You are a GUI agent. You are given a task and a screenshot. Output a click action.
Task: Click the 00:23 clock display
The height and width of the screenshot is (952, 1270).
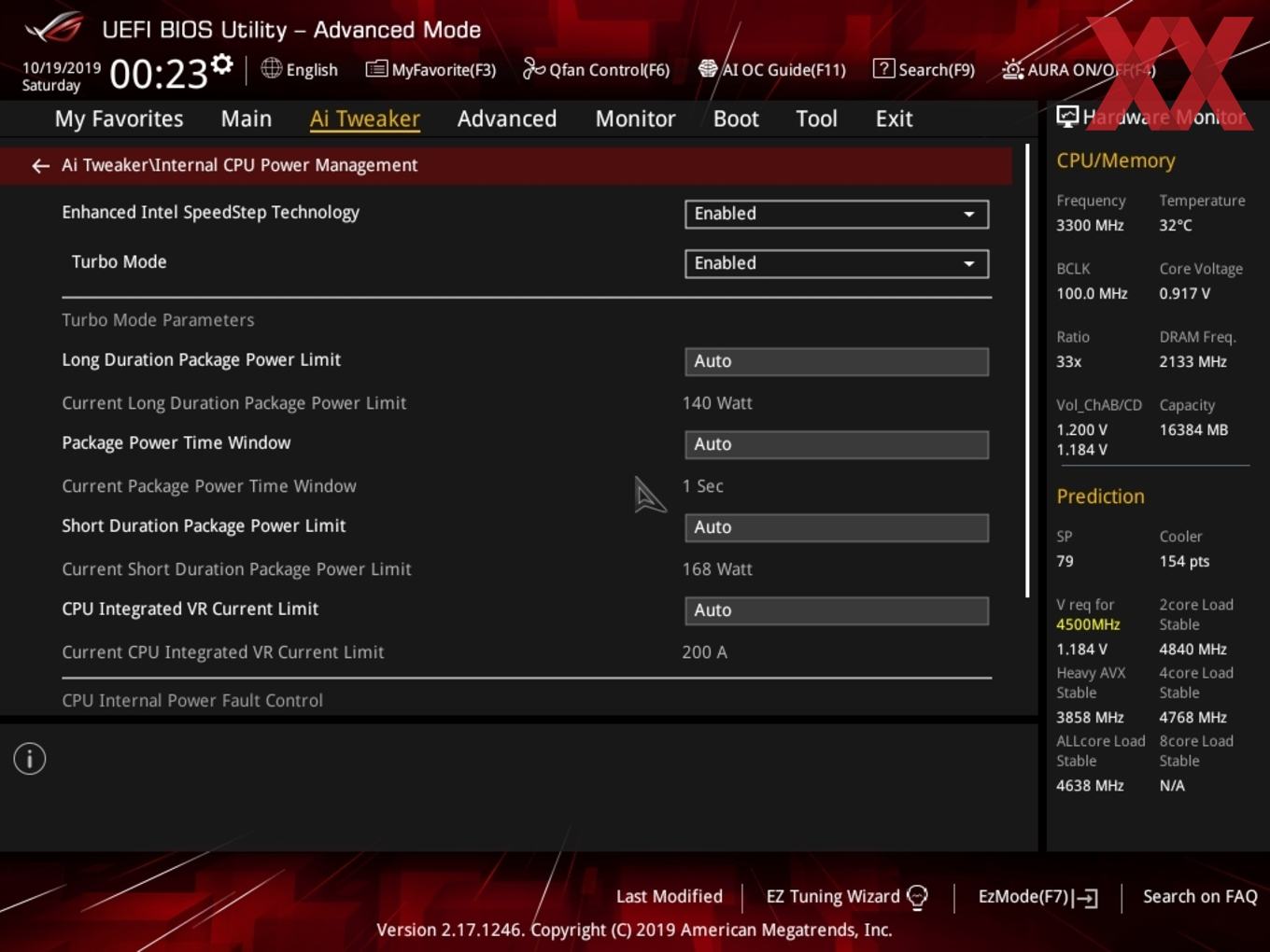tap(159, 73)
